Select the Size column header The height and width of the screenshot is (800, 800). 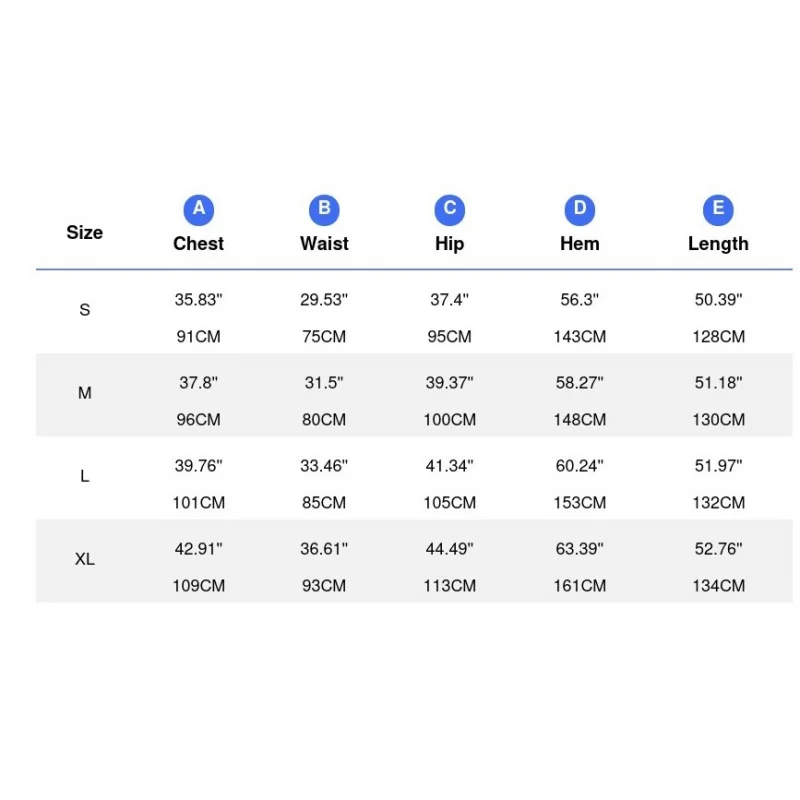click(x=85, y=233)
